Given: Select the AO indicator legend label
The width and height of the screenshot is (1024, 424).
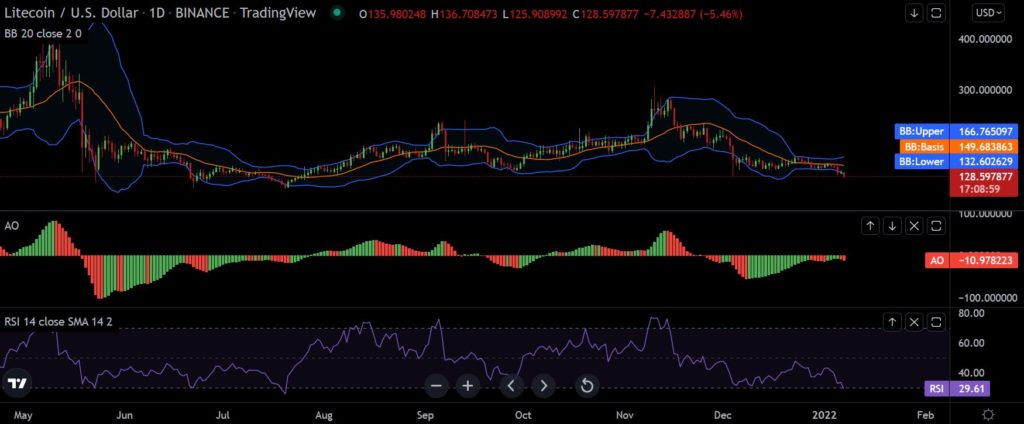Looking at the screenshot, I should pos(12,226).
